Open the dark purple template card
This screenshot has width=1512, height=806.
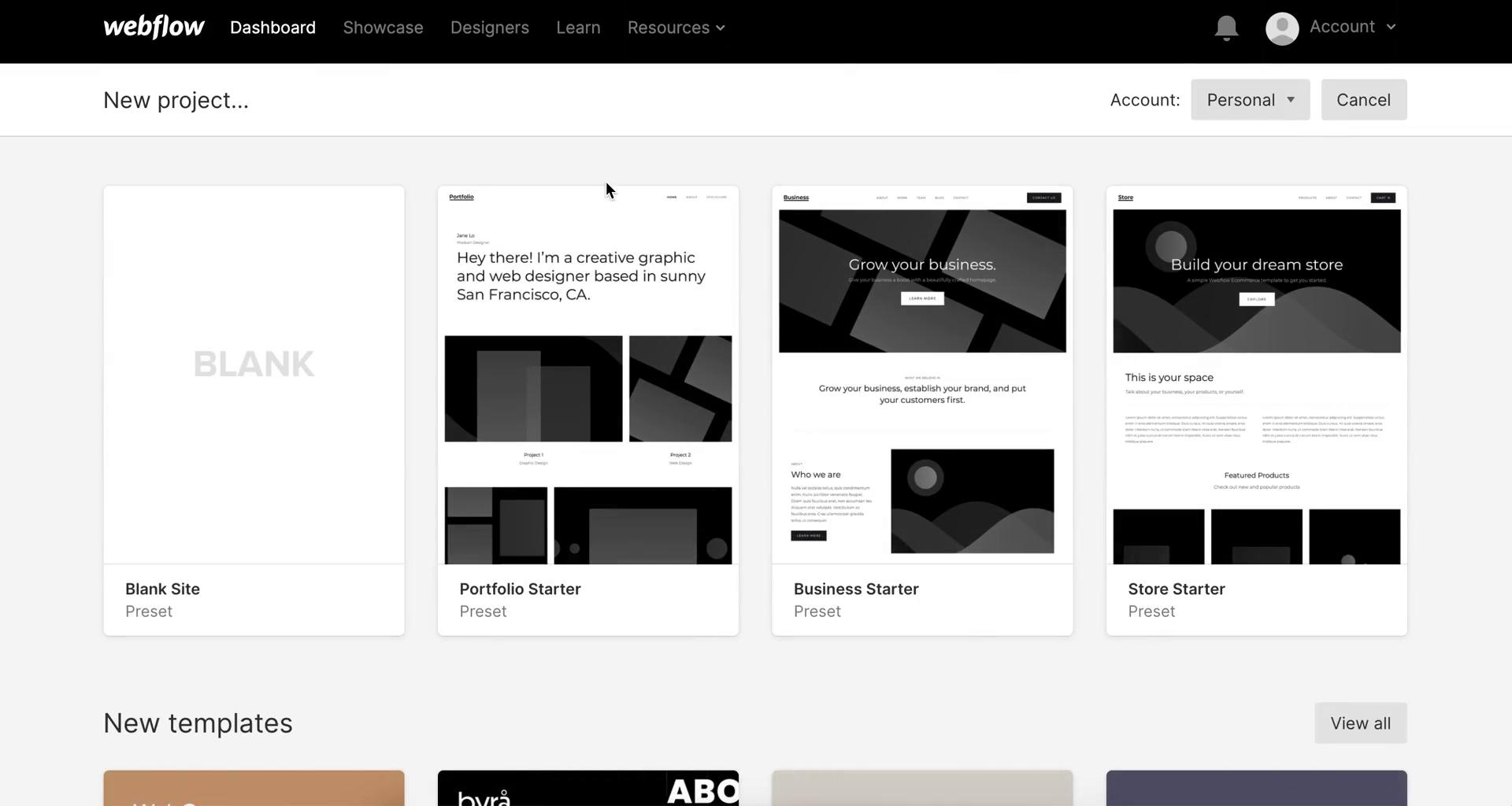click(1256, 788)
